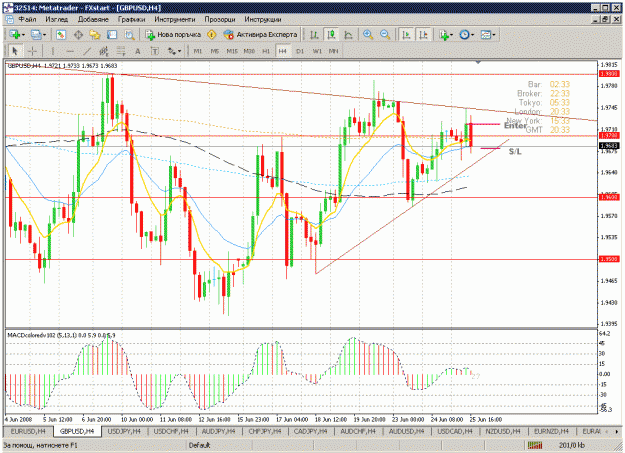Open the Navigator folder-star icon
Viewport: 625px width, 453px height.
coord(95,35)
